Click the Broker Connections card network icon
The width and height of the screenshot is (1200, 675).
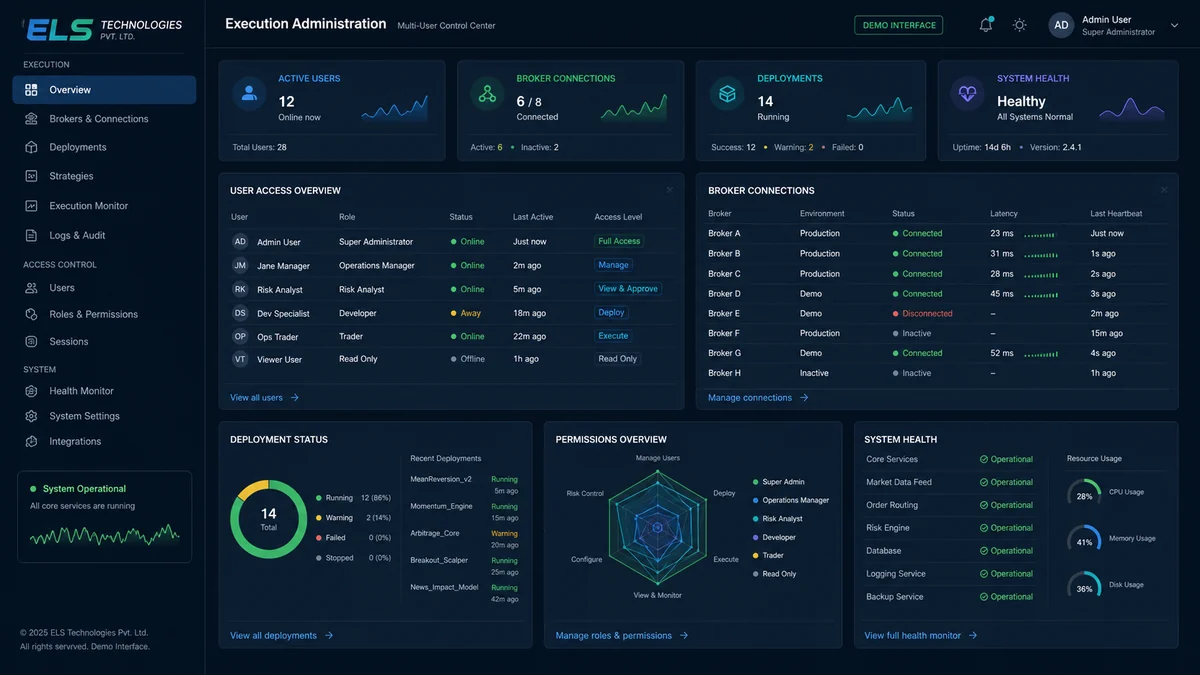tap(487, 94)
